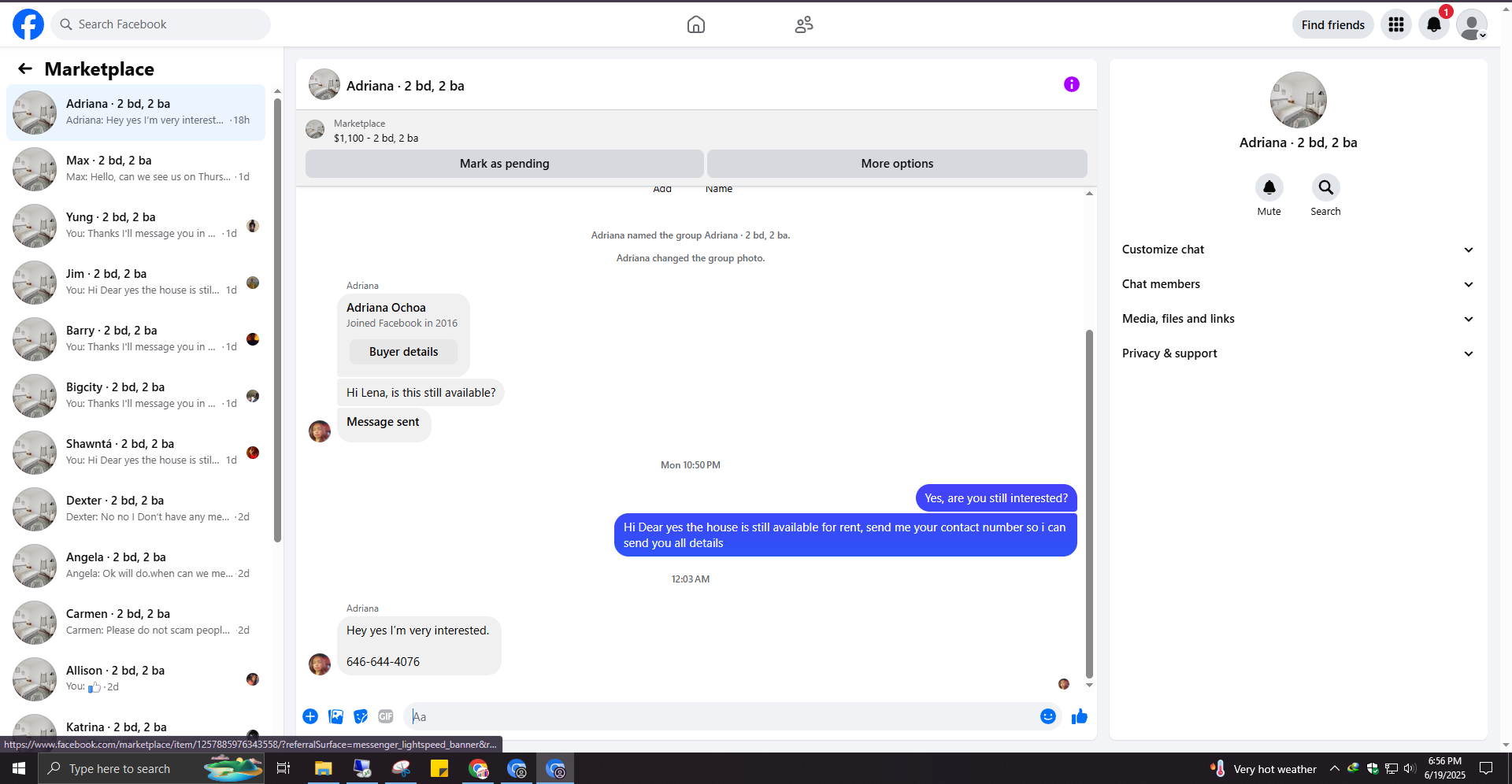
Task: Open the Adriana conversation in the list
Action: tap(136, 113)
